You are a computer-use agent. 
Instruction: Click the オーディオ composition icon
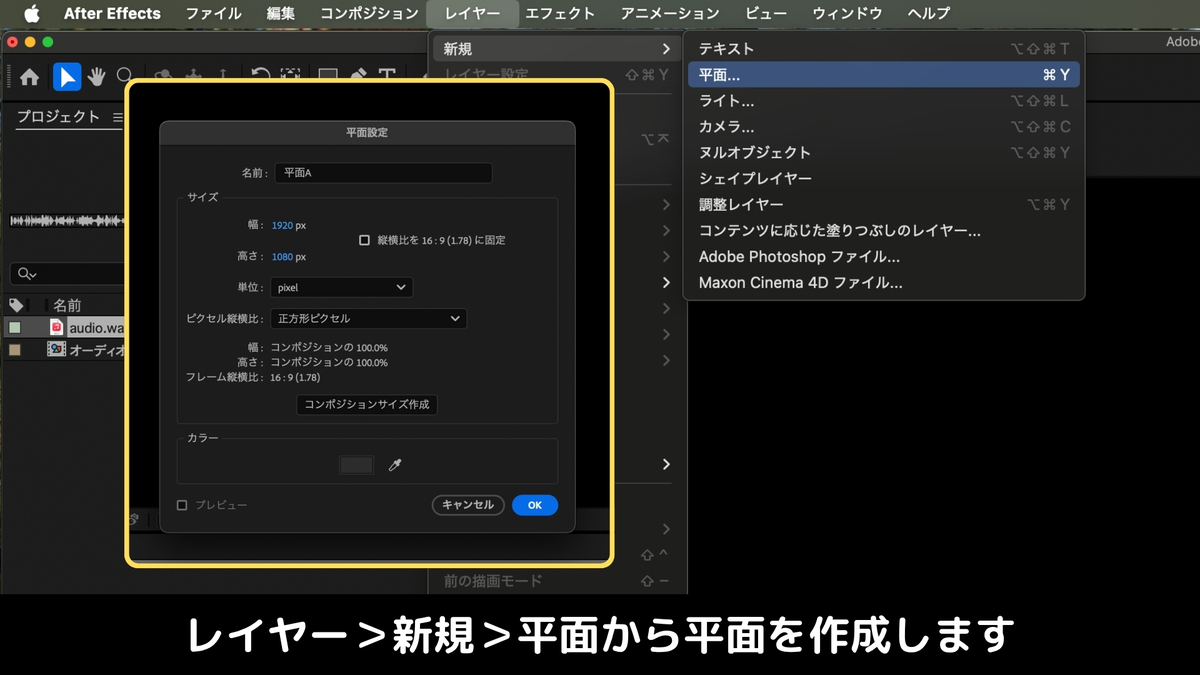point(57,350)
